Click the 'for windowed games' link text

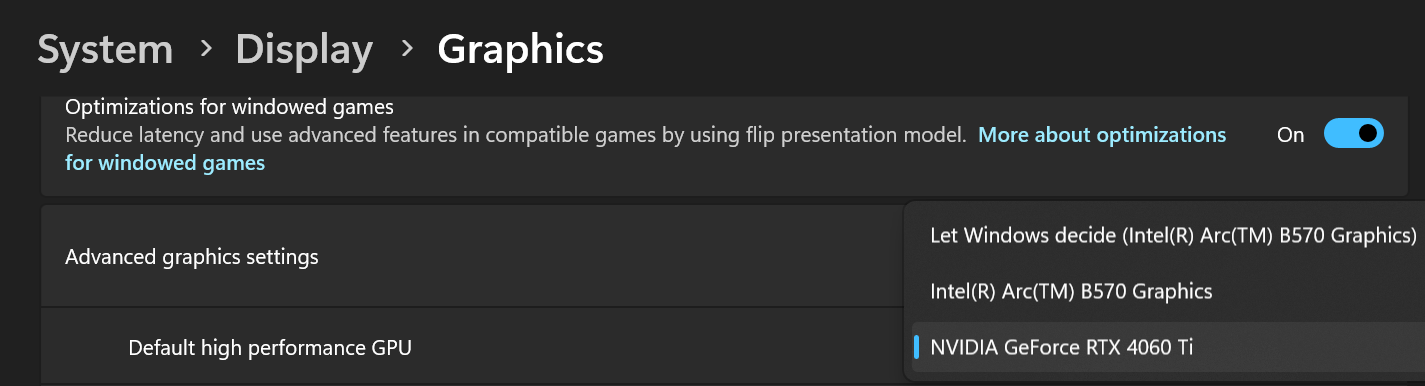pos(165,162)
